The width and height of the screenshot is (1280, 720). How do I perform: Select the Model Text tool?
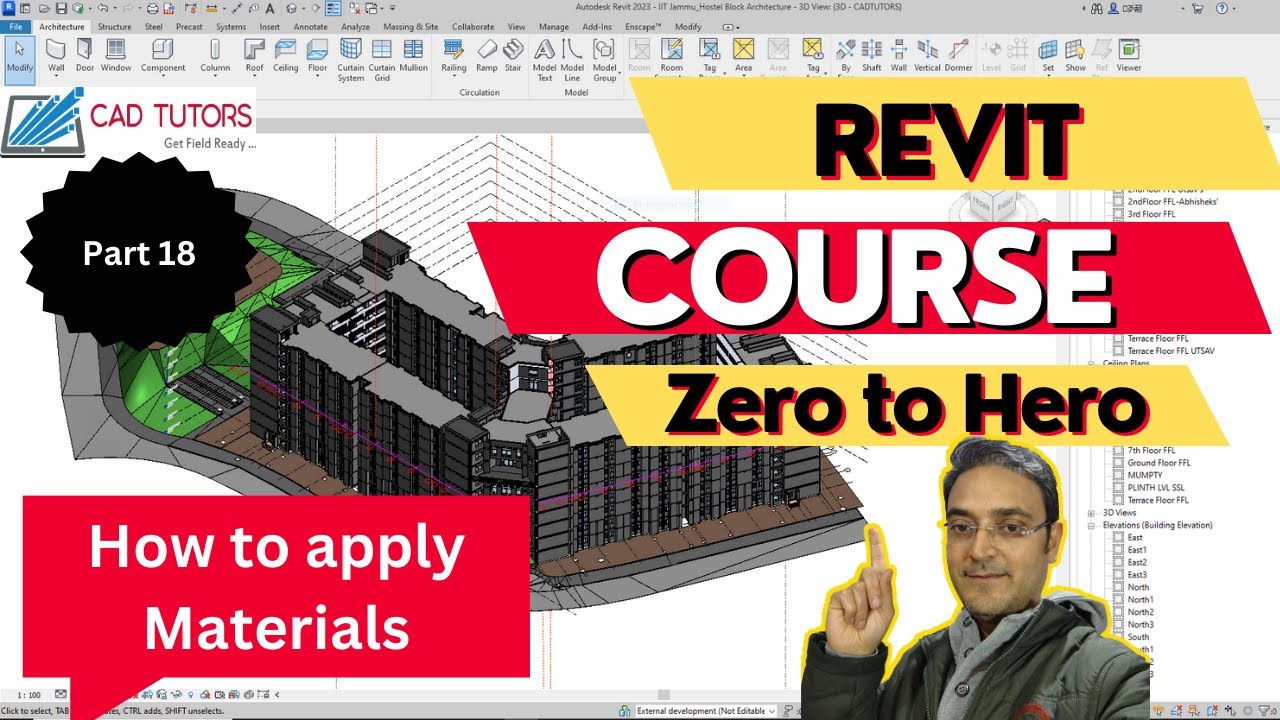[x=545, y=60]
